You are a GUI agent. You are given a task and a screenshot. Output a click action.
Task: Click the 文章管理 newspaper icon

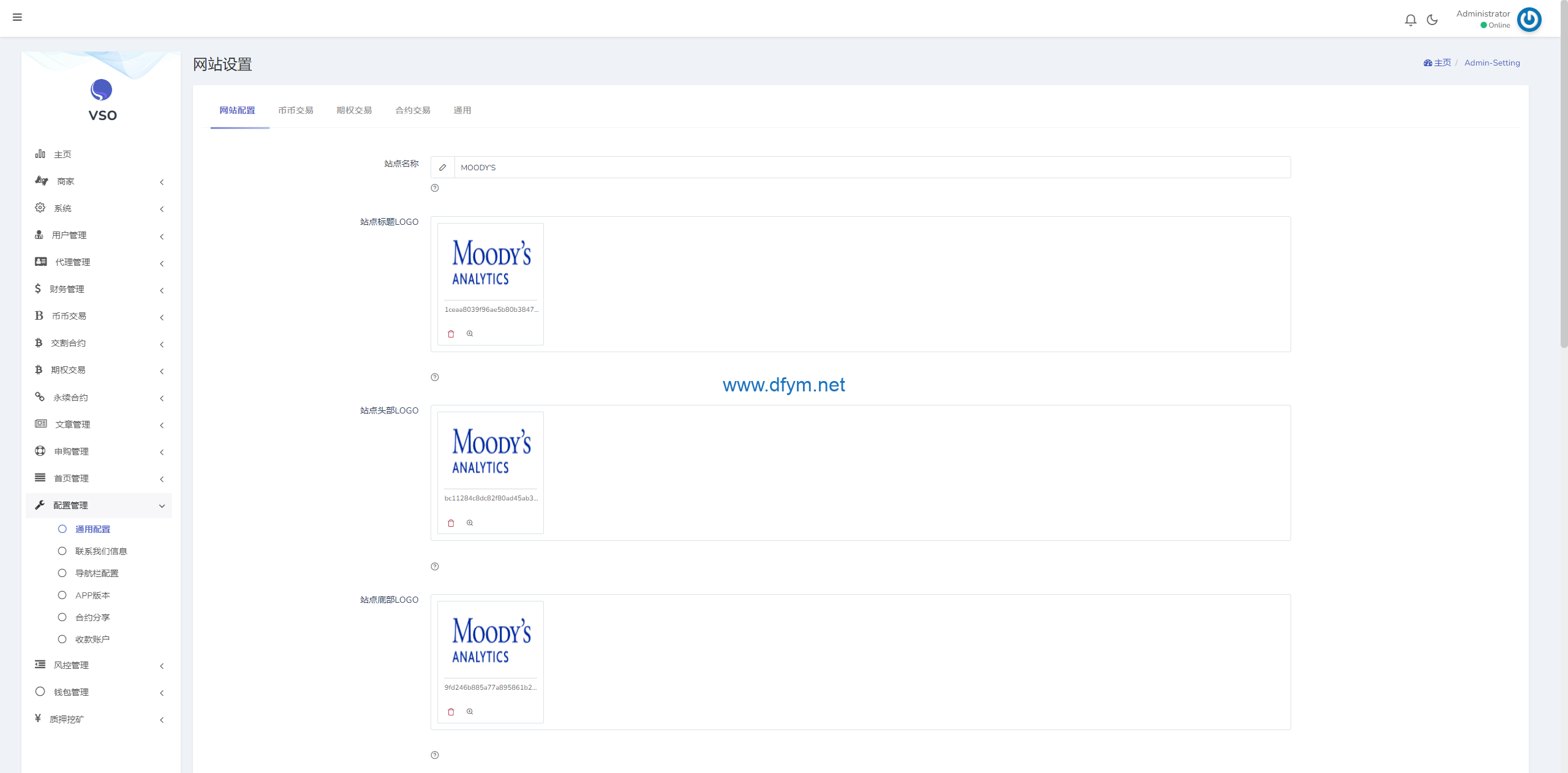click(41, 424)
